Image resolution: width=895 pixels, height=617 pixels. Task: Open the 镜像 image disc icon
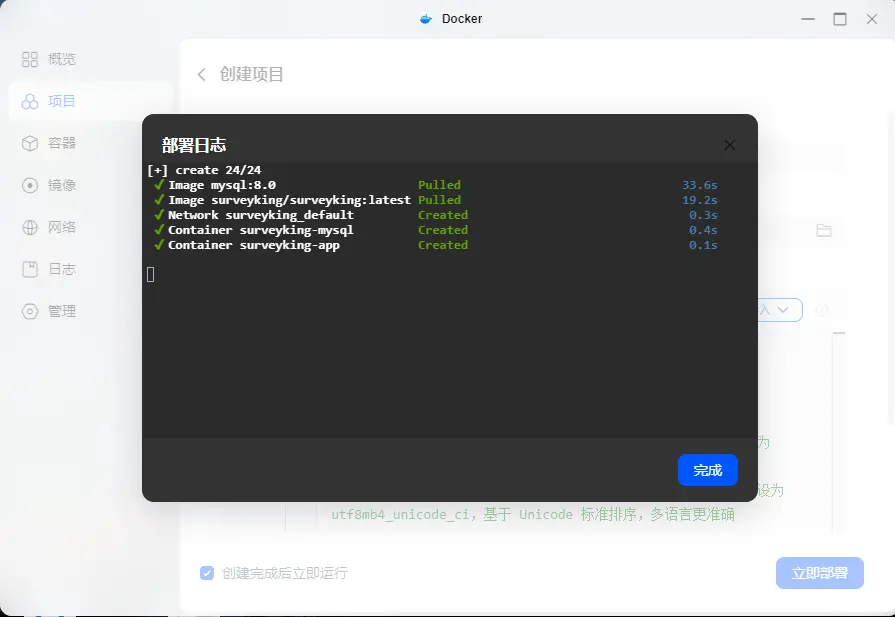[x=30, y=185]
